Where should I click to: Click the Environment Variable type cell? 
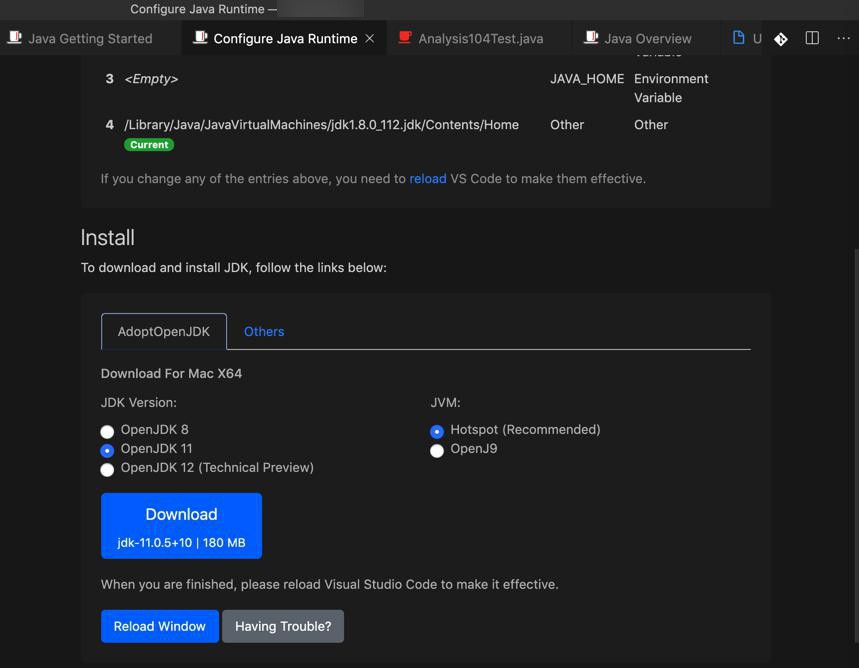pos(671,88)
